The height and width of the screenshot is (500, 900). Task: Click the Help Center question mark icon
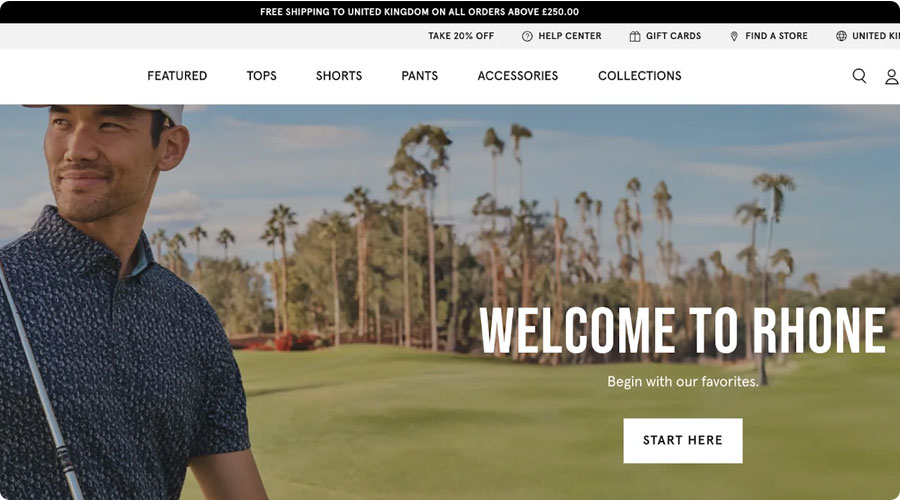click(x=527, y=36)
